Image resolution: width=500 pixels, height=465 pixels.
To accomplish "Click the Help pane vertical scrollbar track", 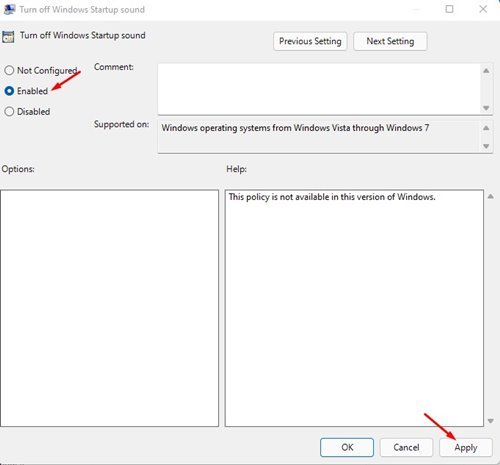I will [x=491, y=309].
